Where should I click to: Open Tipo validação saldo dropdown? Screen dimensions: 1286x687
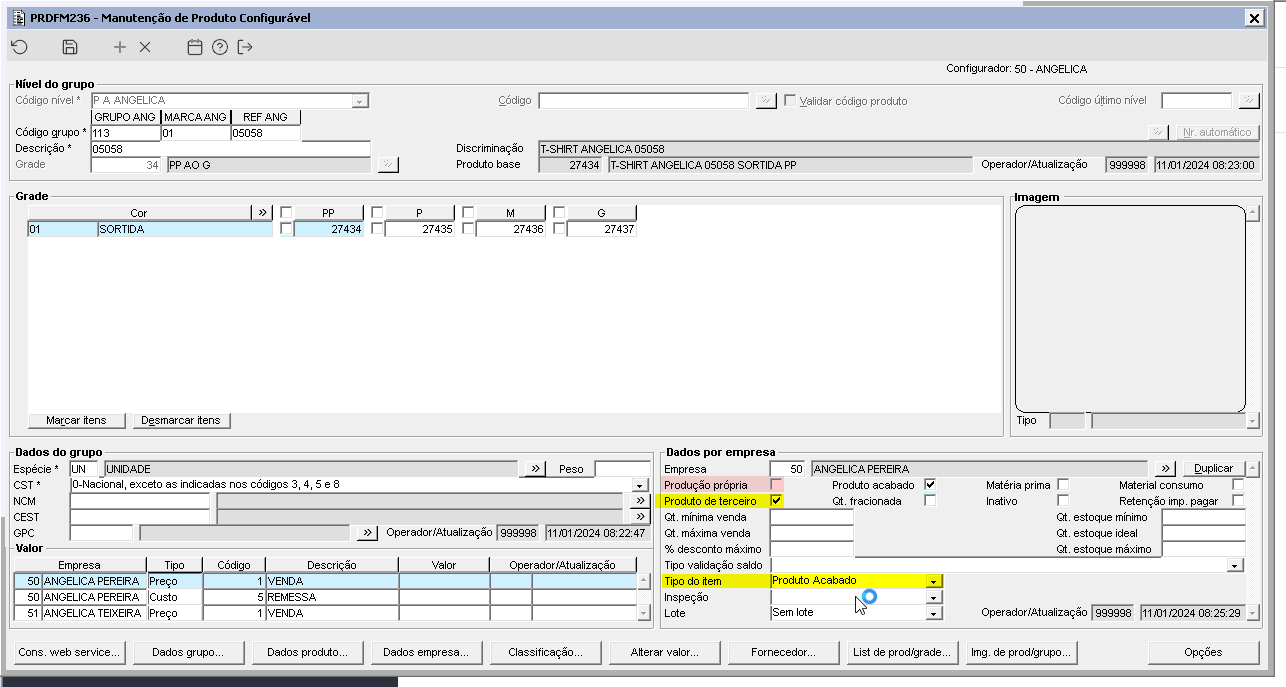[1236, 565]
